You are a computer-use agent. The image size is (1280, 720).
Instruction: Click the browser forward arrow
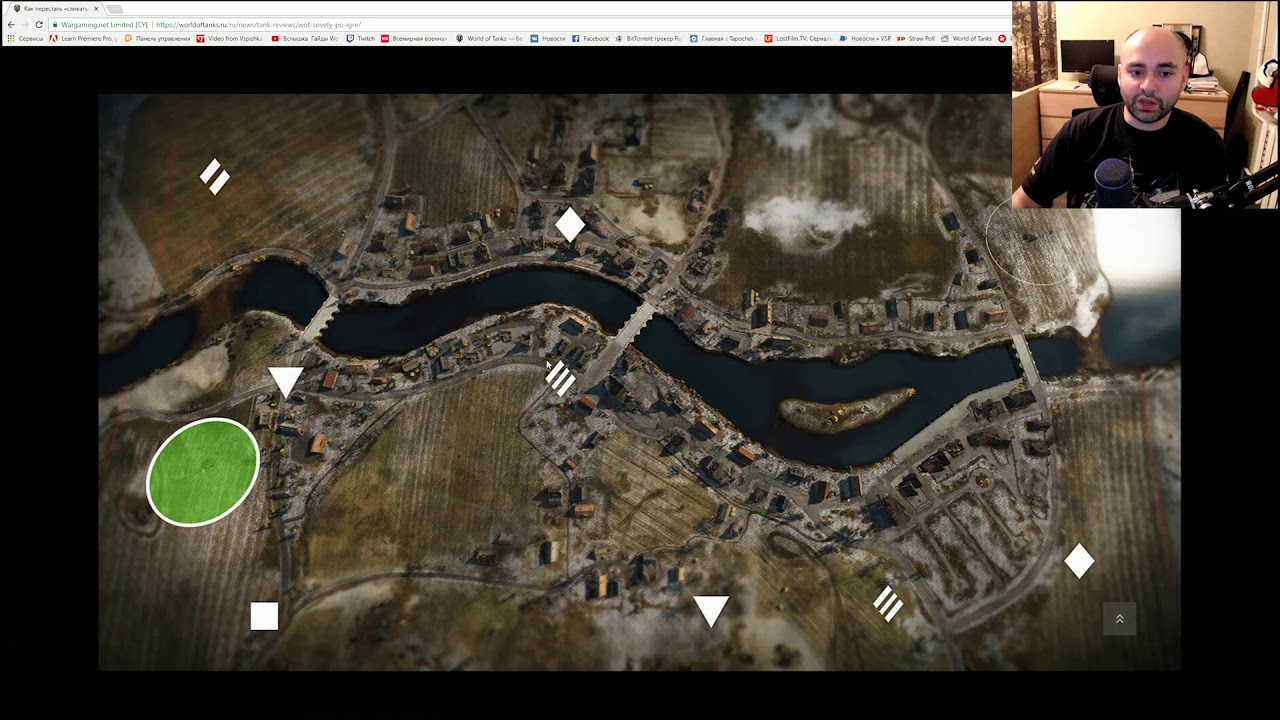coord(25,24)
